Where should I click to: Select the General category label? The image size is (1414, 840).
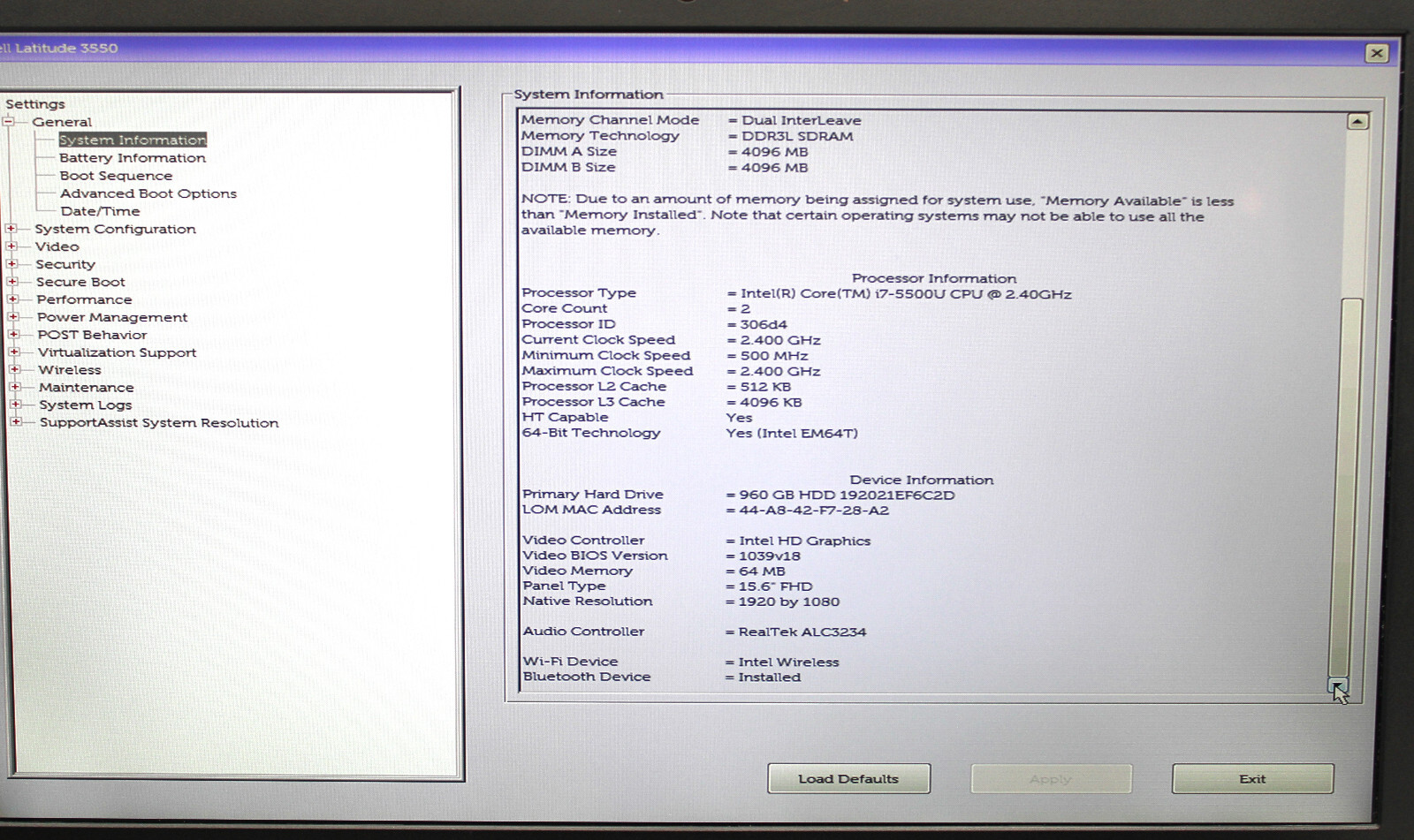62,122
